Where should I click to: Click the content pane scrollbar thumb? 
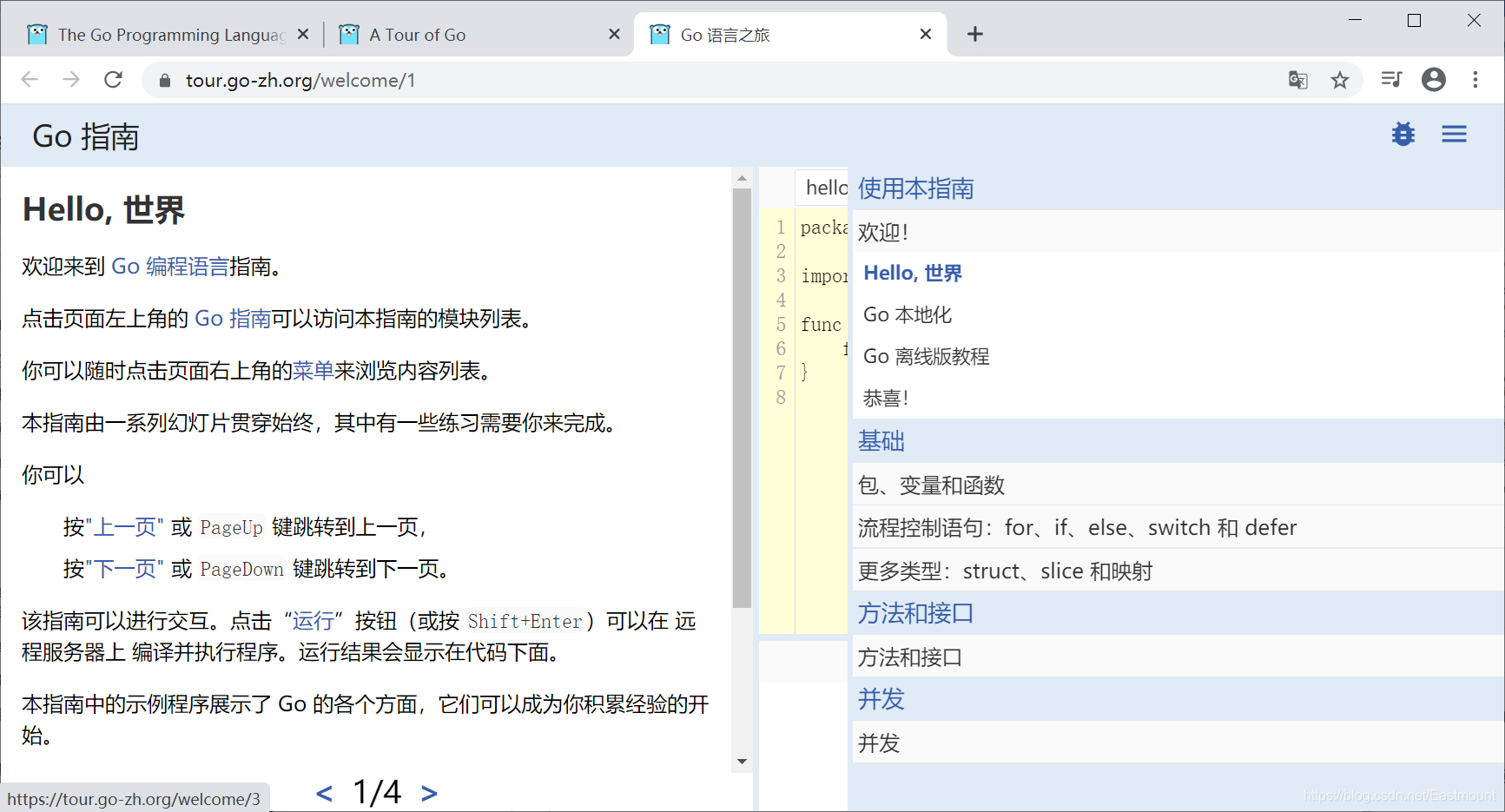[x=742, y=398]
